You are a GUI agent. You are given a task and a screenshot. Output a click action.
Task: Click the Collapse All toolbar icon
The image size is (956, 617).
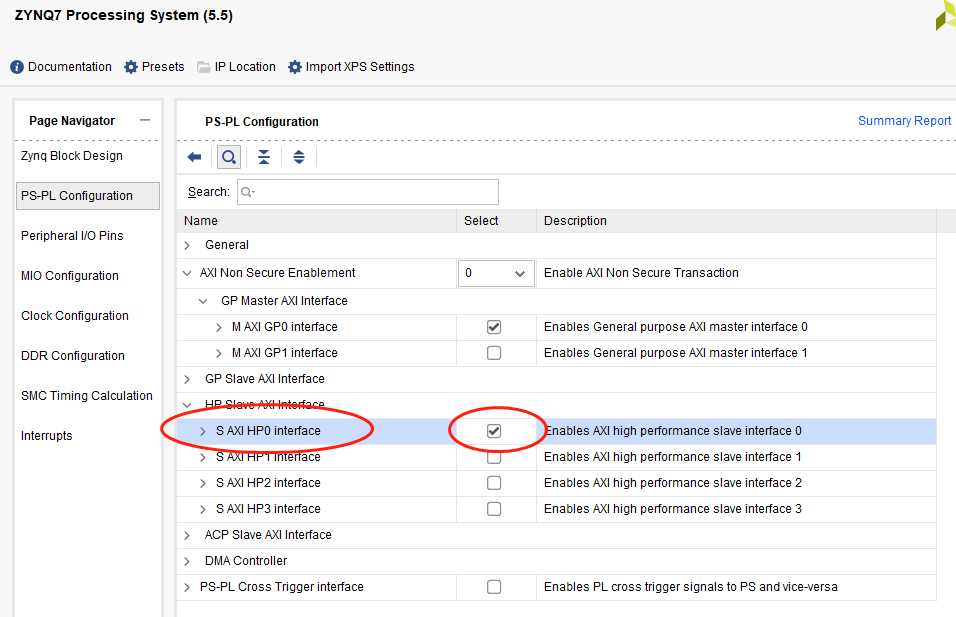click(263, 157)
